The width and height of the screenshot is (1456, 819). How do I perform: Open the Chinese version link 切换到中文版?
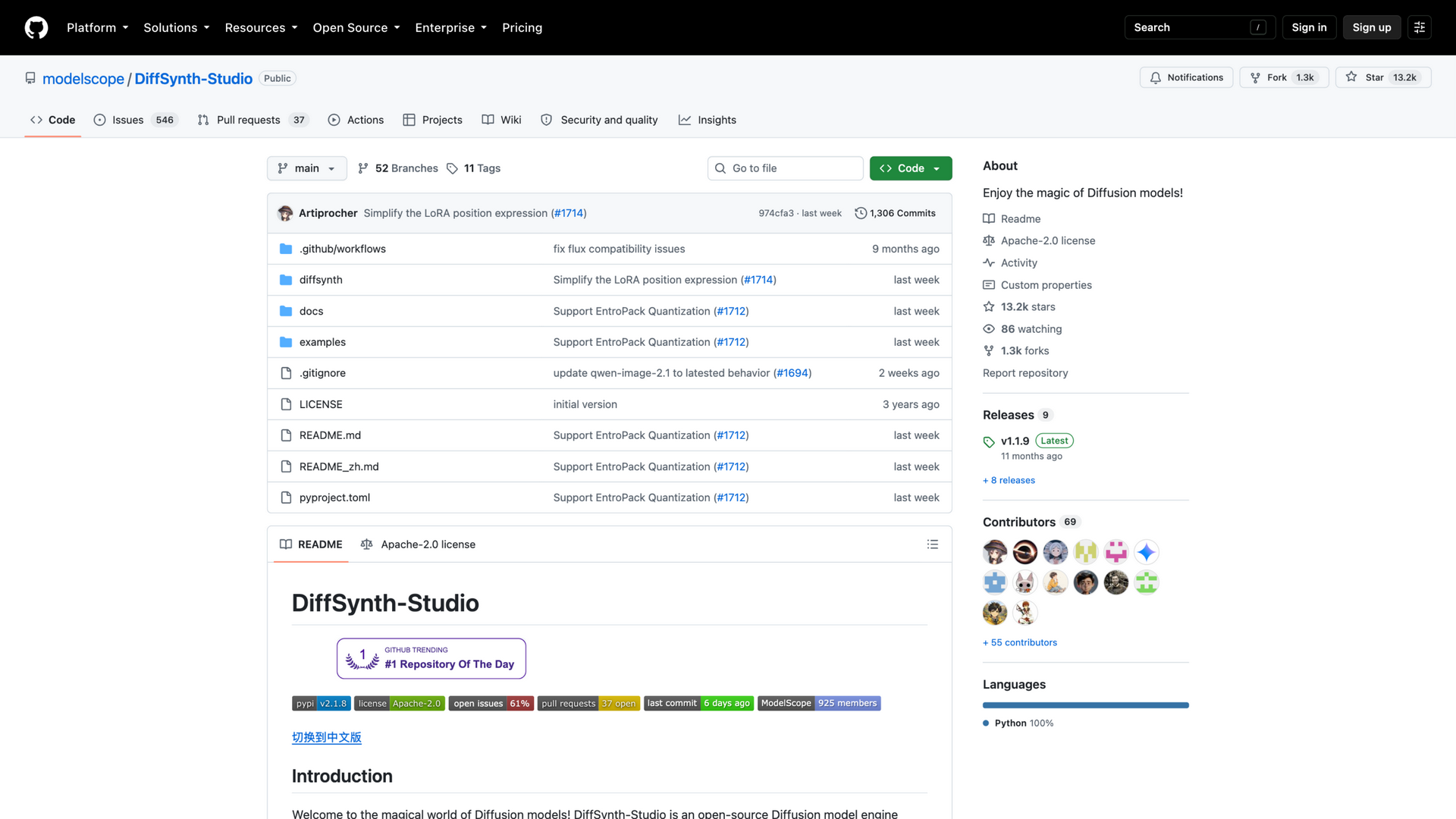327,737
